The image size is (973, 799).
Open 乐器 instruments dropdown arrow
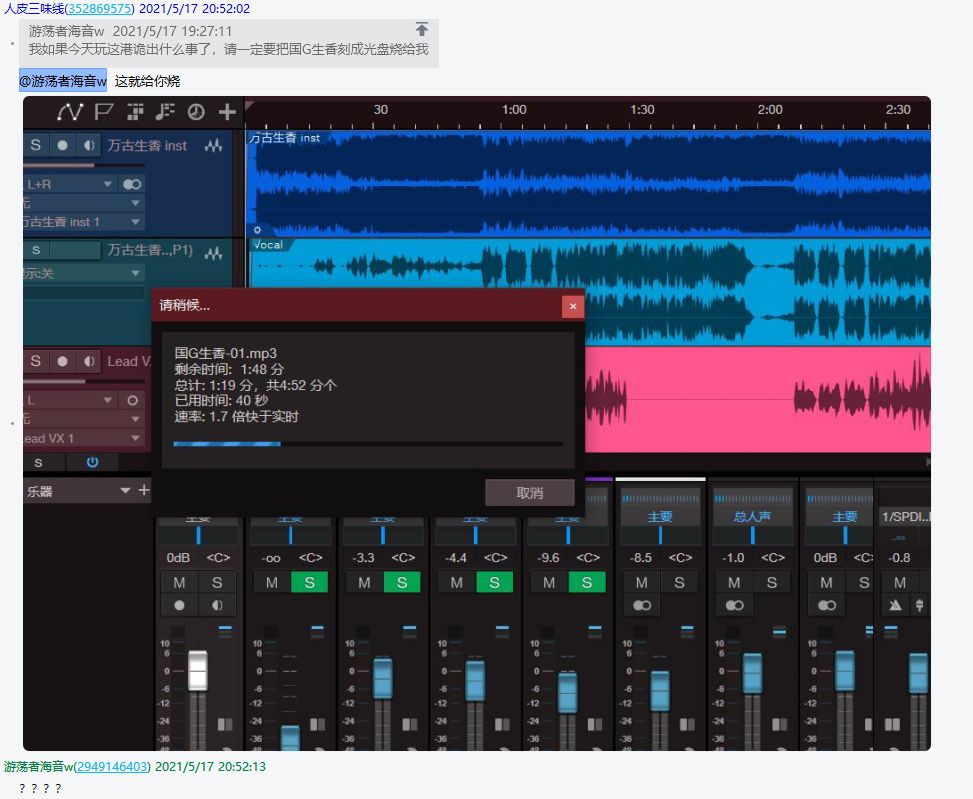click(x=125, y=491)
